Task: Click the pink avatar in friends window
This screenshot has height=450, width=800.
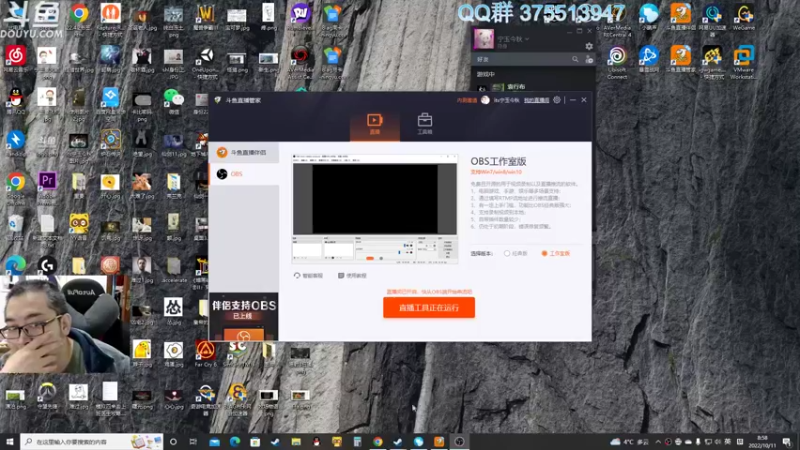Action: tap(484, 39)
